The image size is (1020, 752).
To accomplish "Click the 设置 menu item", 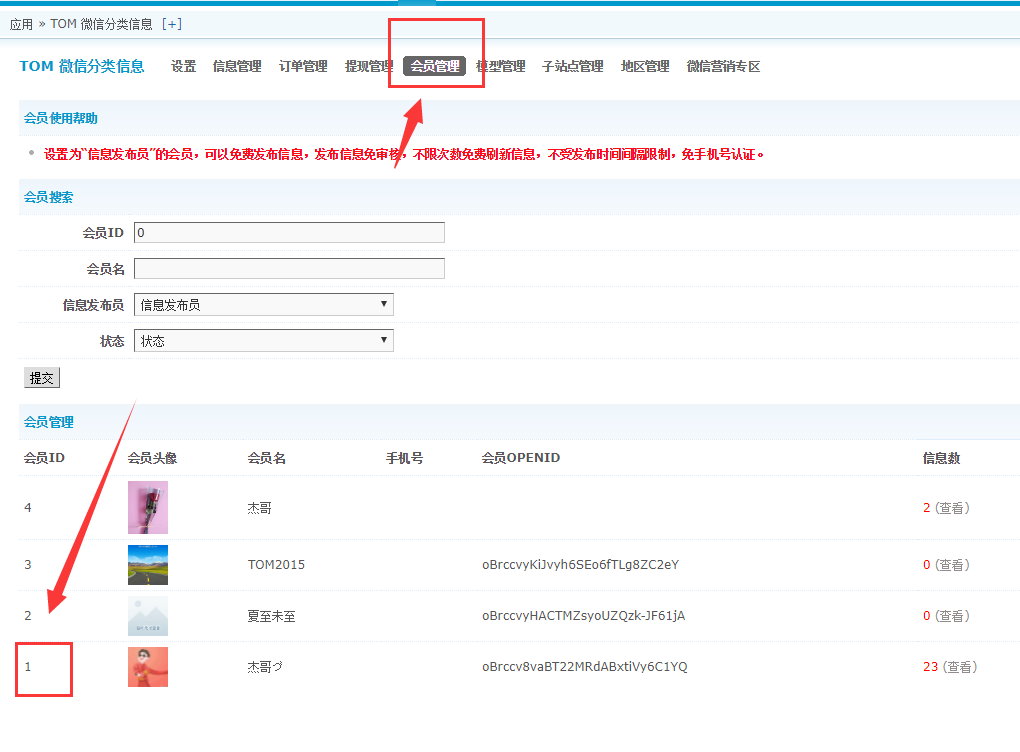I will [183, 67].
